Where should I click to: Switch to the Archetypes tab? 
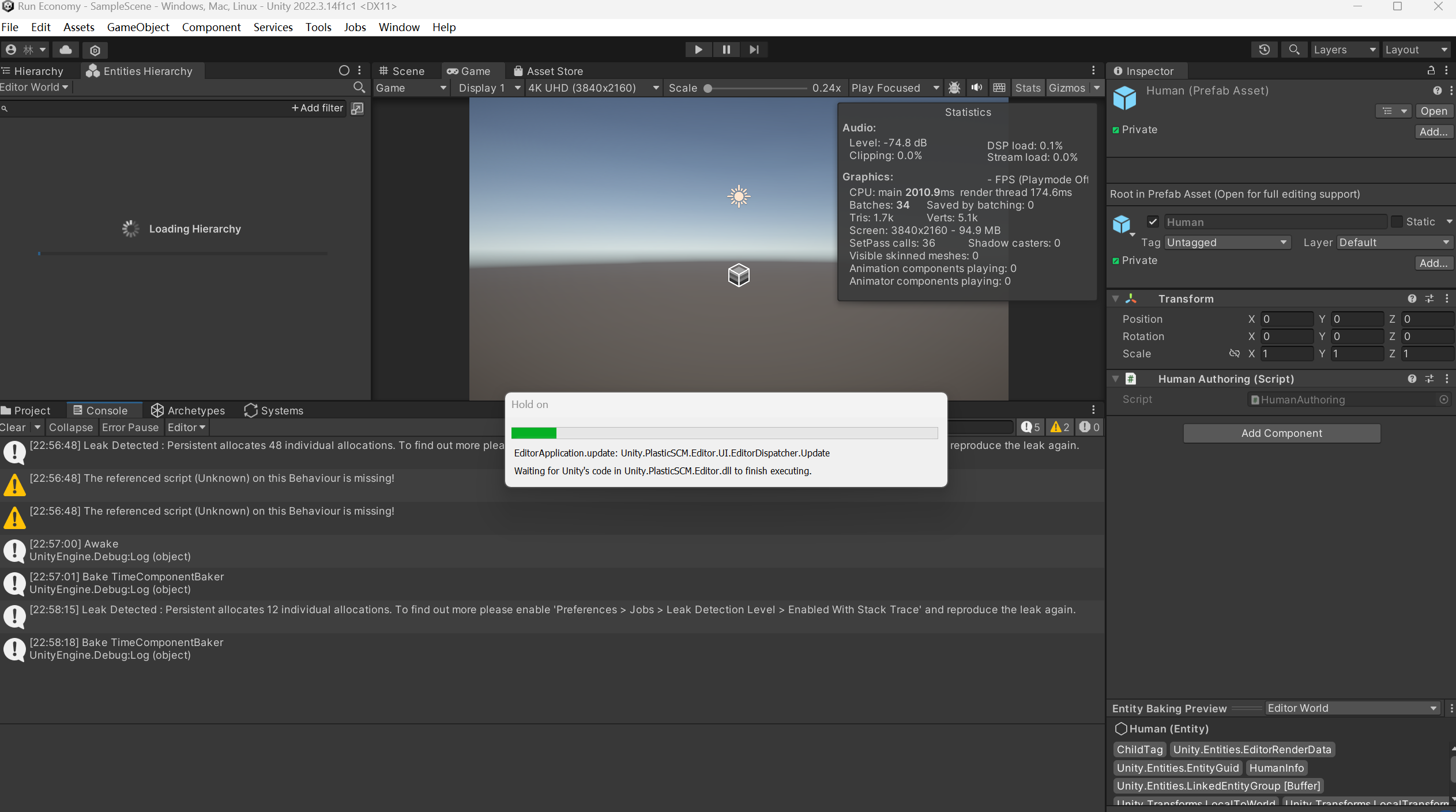pos(188,410)
